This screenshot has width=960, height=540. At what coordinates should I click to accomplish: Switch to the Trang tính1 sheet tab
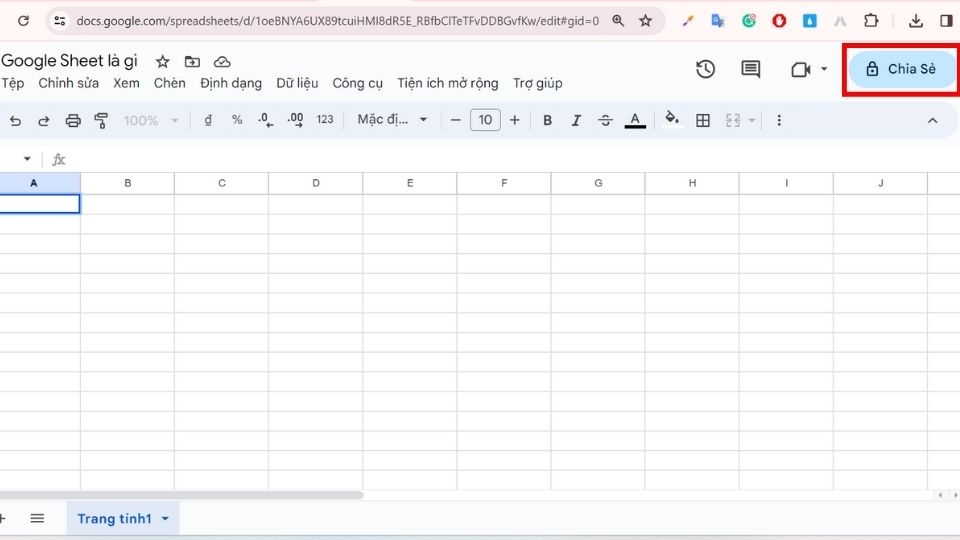tap(114, 519)
